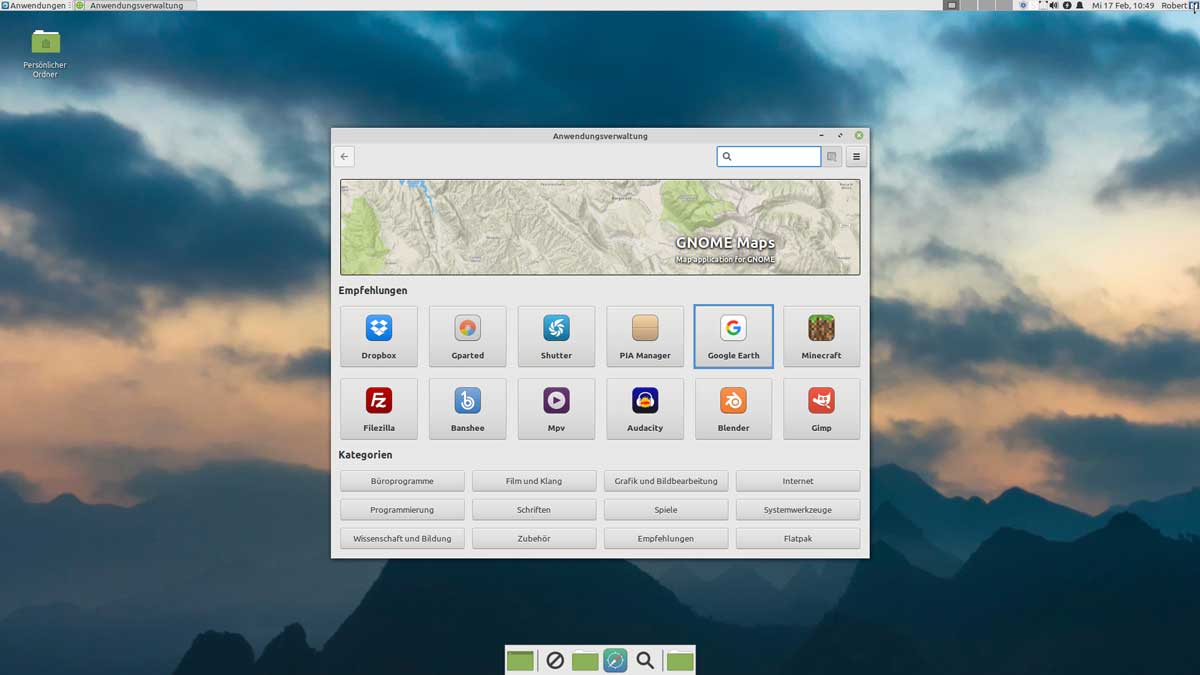Open the clock showing Mi 17 Feb, 10:49
This screenshot has height=675, width=1200.
pyautogui.click(x=1123, y=5)
